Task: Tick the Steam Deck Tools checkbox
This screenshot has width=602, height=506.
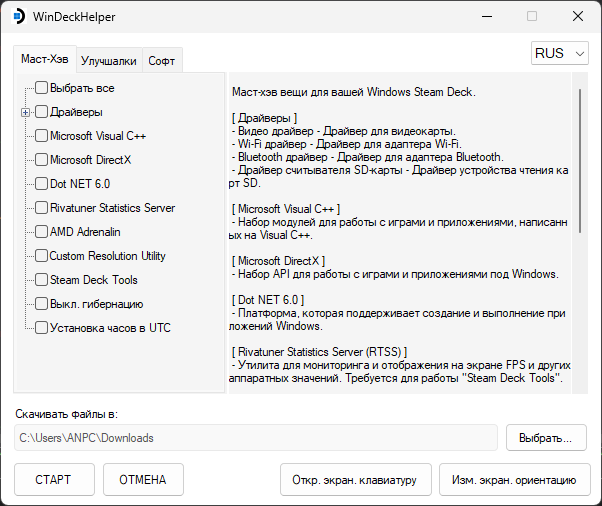Action: pyautogui.click(x=41, y=279)
